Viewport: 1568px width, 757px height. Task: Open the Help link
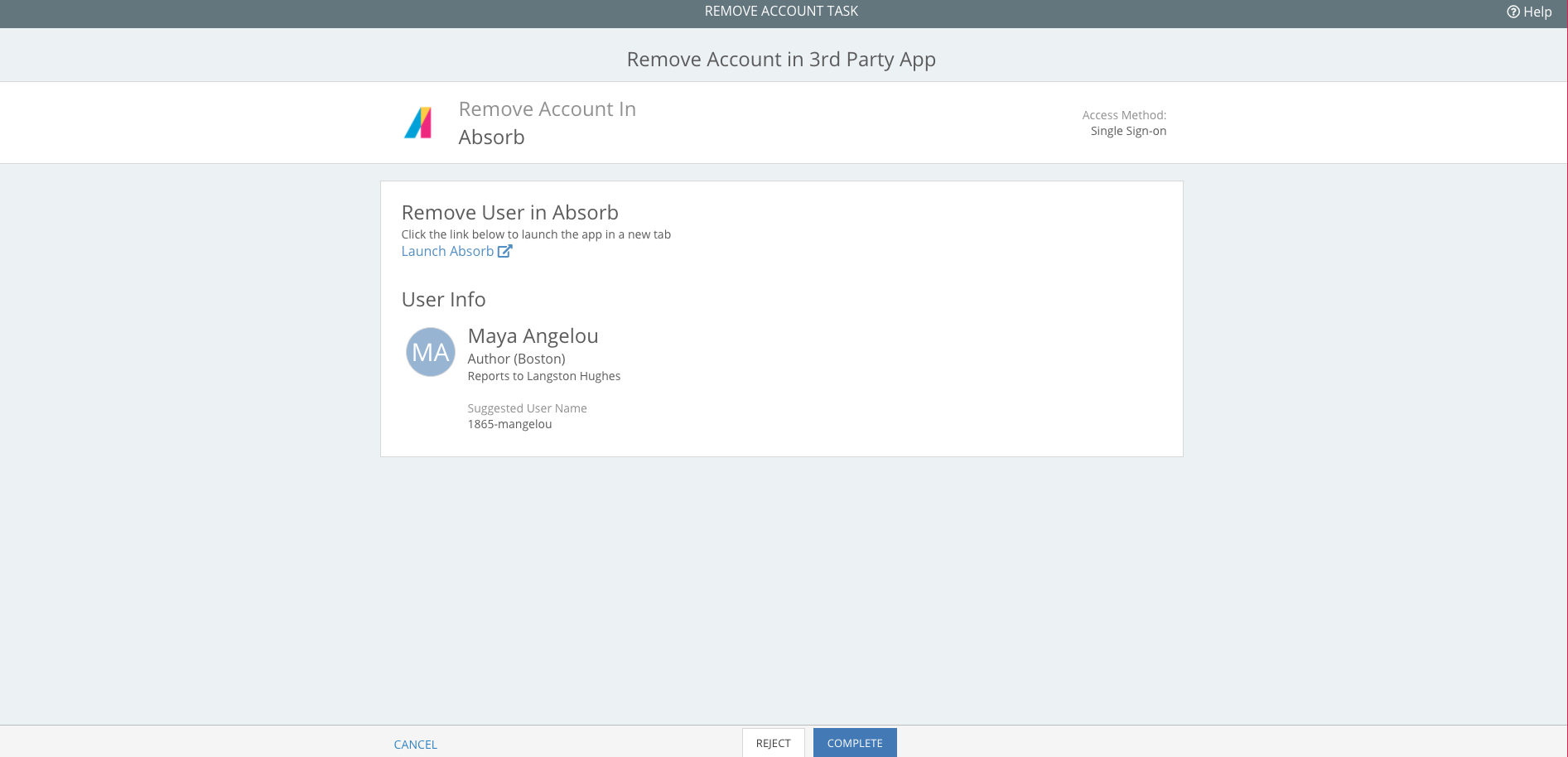coord(1529,12)
